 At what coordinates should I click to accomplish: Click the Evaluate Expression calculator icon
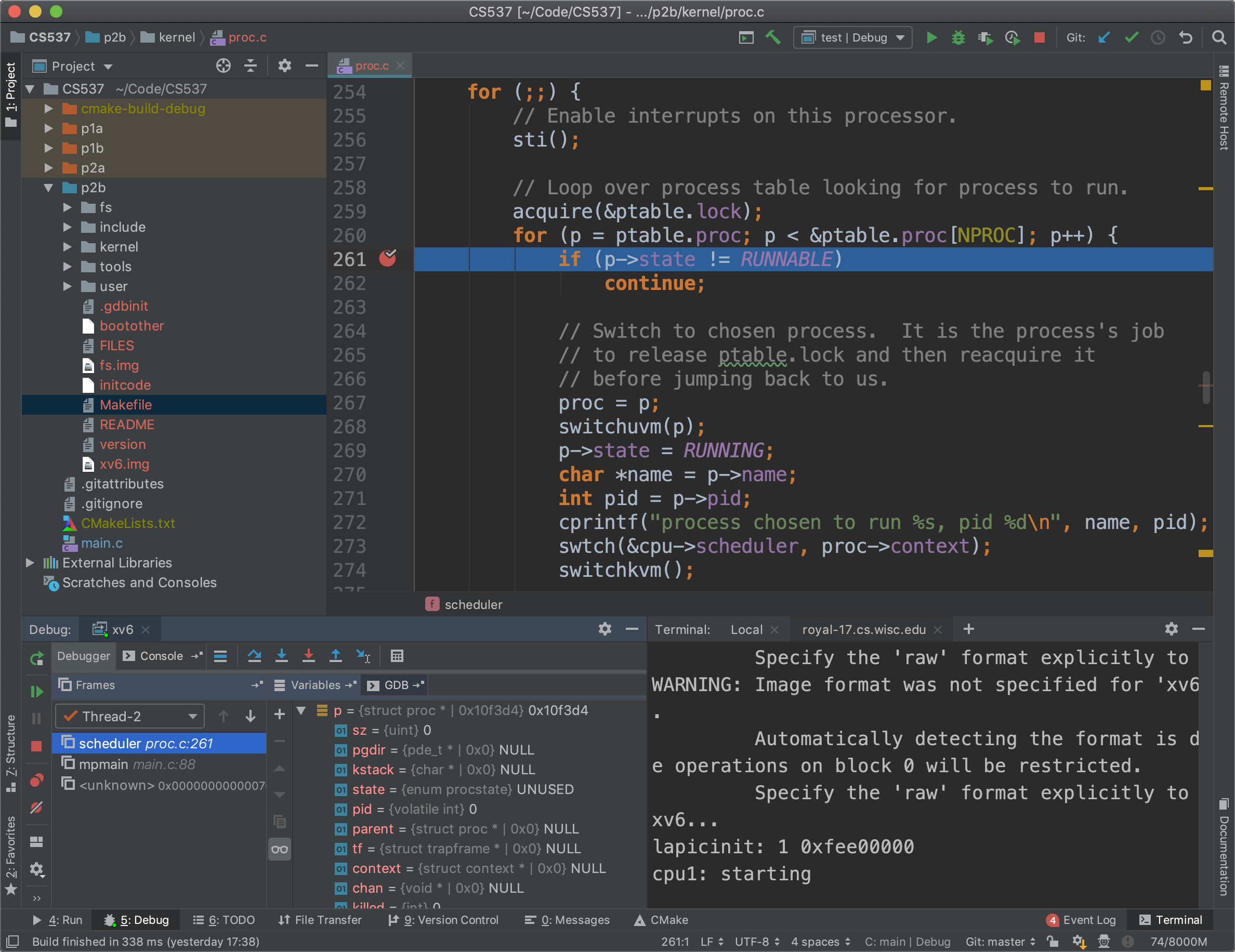click(x=397, y=656)
